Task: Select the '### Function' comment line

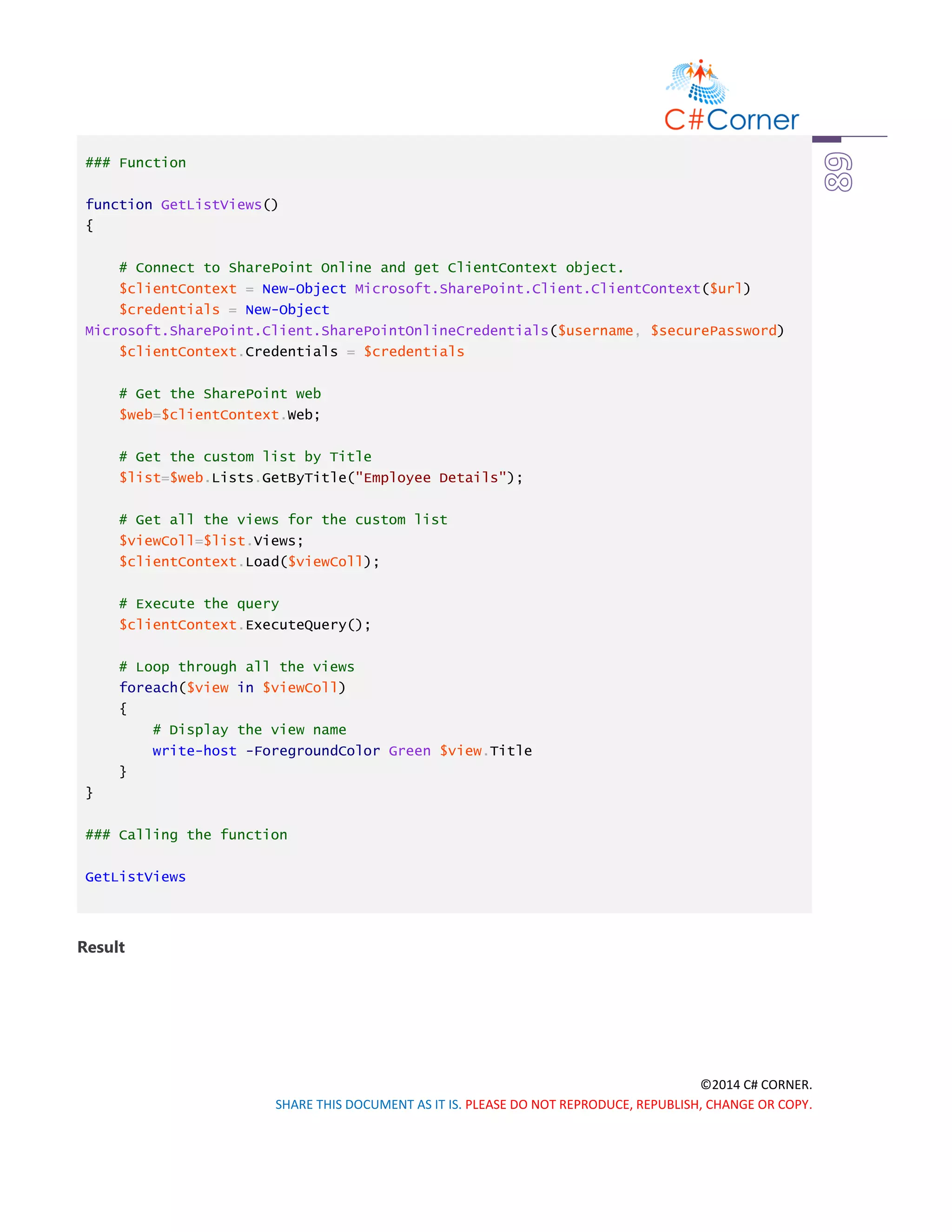Action: click(135, 163)
